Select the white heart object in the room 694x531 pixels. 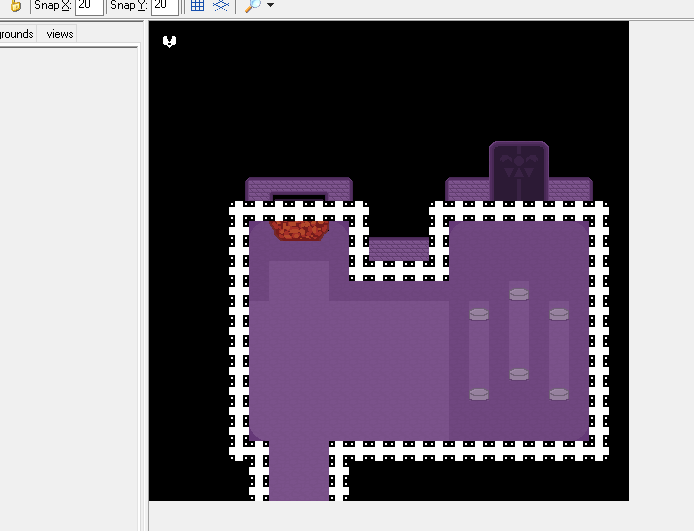[170, 41]
